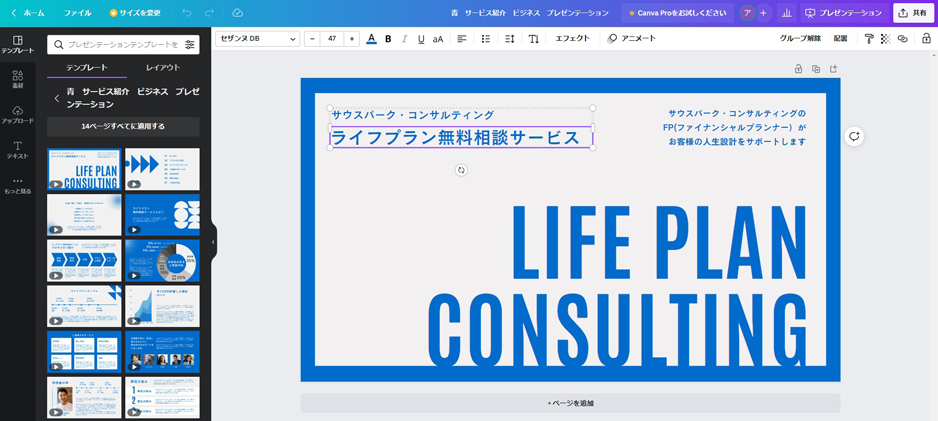Screen dimensions: 938x421
Task: Decrease font size with minus
Action: tap(312, 38)
